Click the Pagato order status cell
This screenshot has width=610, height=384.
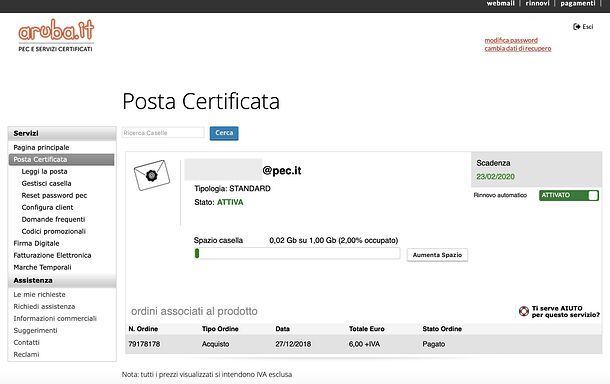pos(433,344)
